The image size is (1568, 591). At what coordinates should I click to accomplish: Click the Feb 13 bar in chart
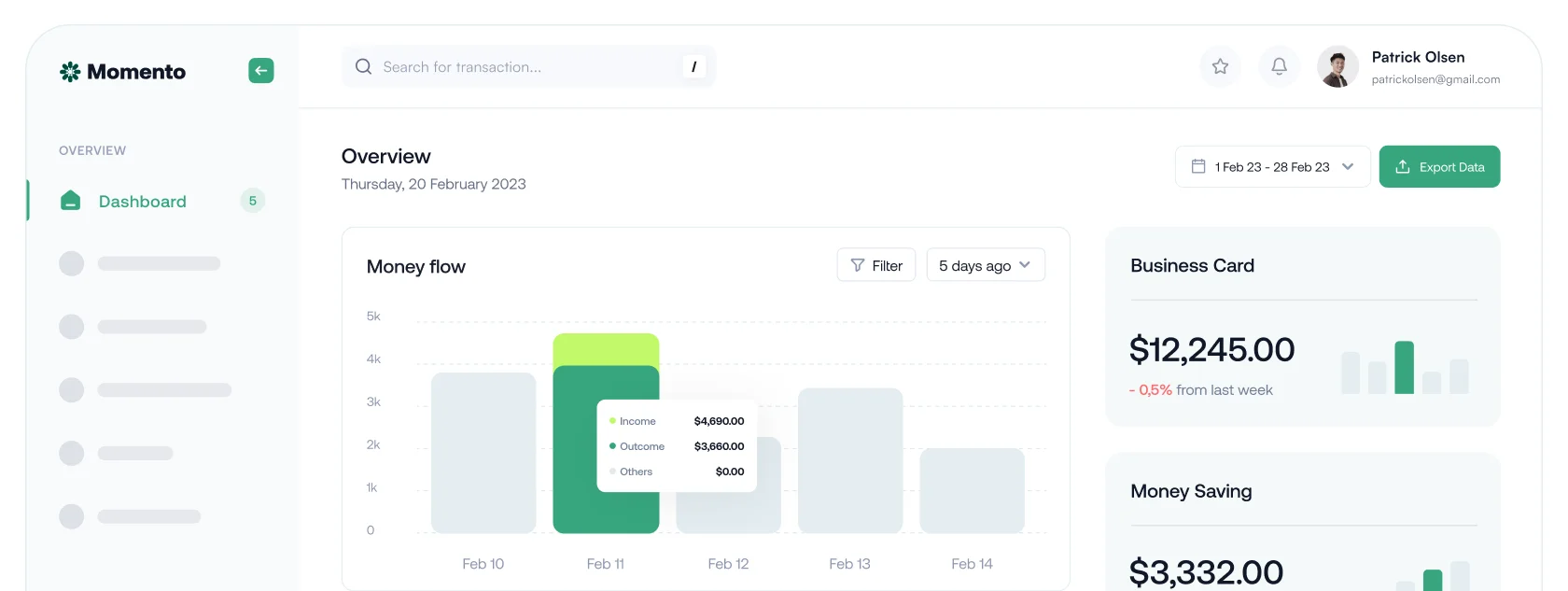click(x=850, y=460)
